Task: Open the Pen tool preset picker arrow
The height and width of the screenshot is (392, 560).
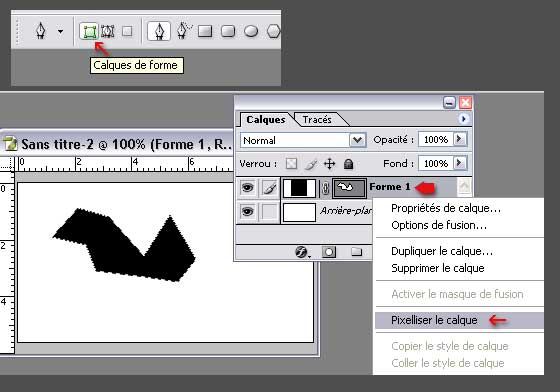Action: click(x=60, y=31)
